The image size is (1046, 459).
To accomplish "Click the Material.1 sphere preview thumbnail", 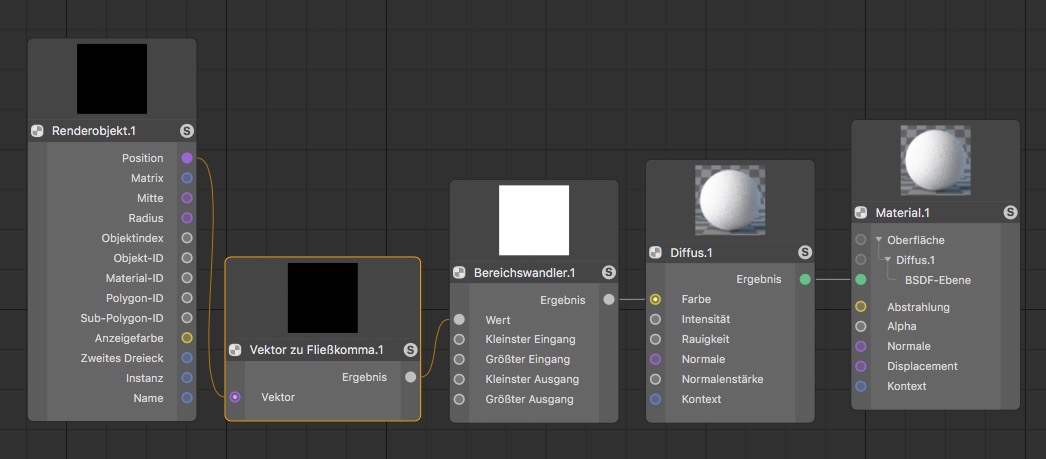I will 935,161.
